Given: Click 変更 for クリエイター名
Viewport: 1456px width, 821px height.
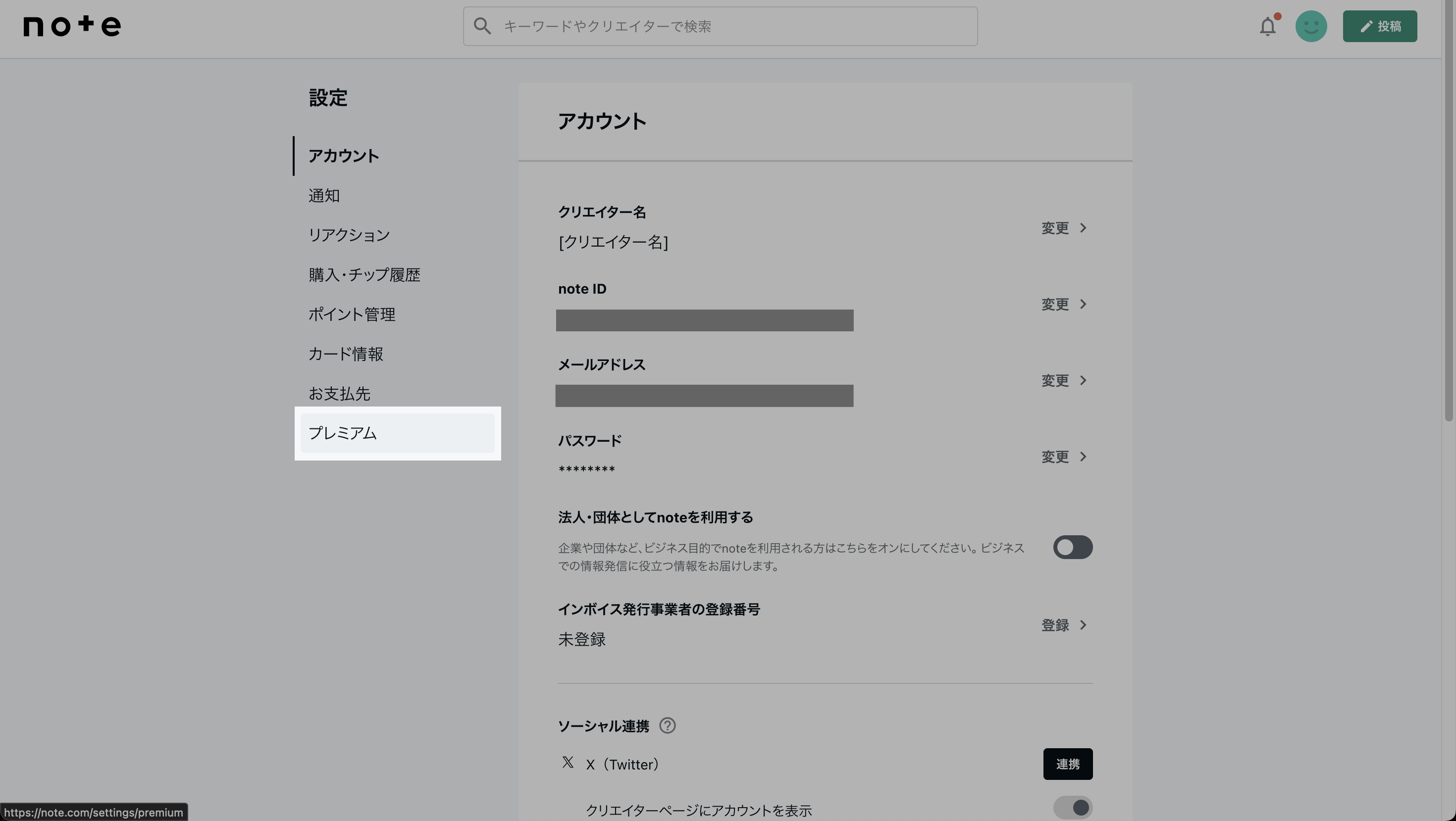Looking at the screenshot, I should pyautogui.click(x=1064, y=228).
